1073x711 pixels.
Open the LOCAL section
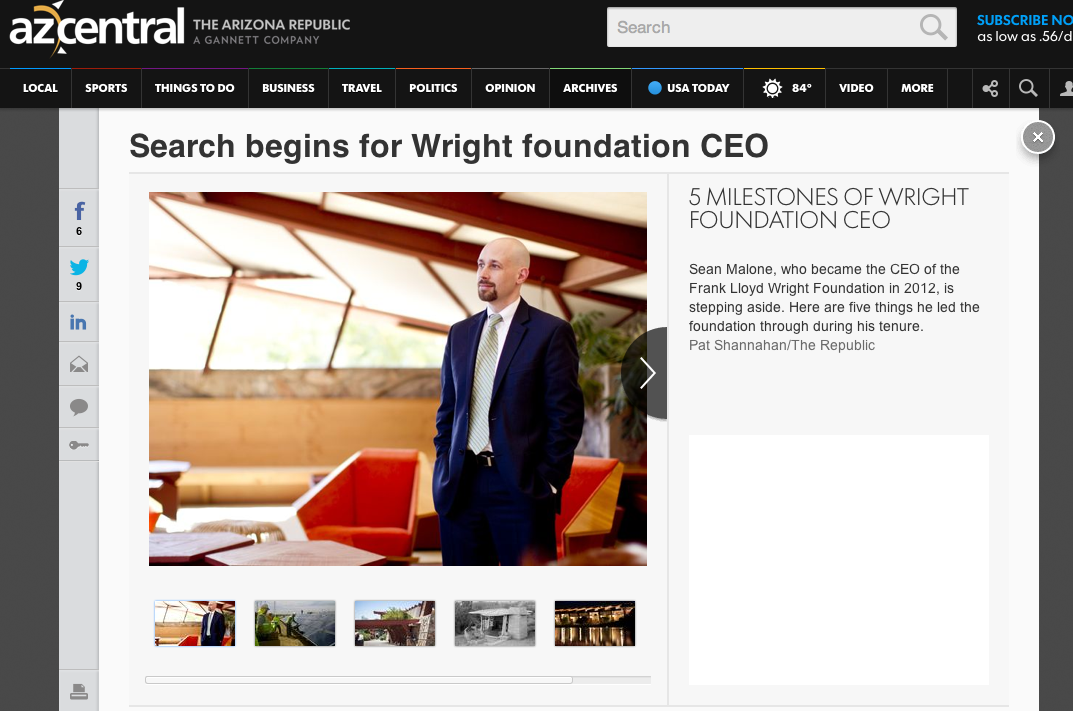click(x=40, y=88)
